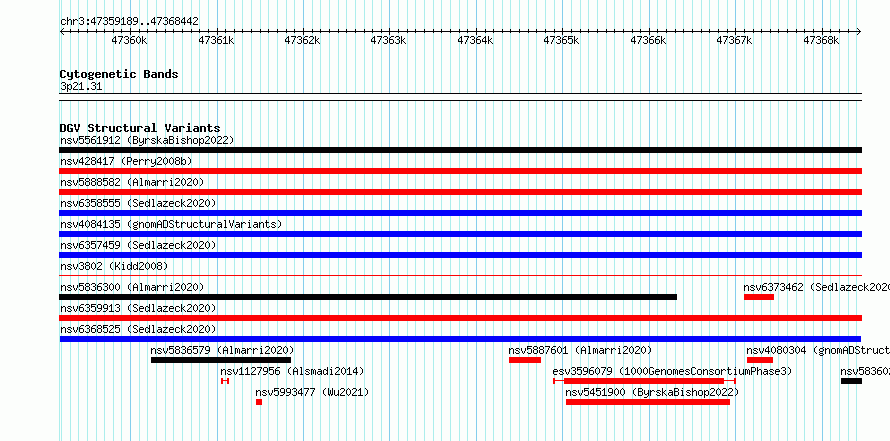
Task: Select the blue bar of nsv6358555
Action: (460, 213)
